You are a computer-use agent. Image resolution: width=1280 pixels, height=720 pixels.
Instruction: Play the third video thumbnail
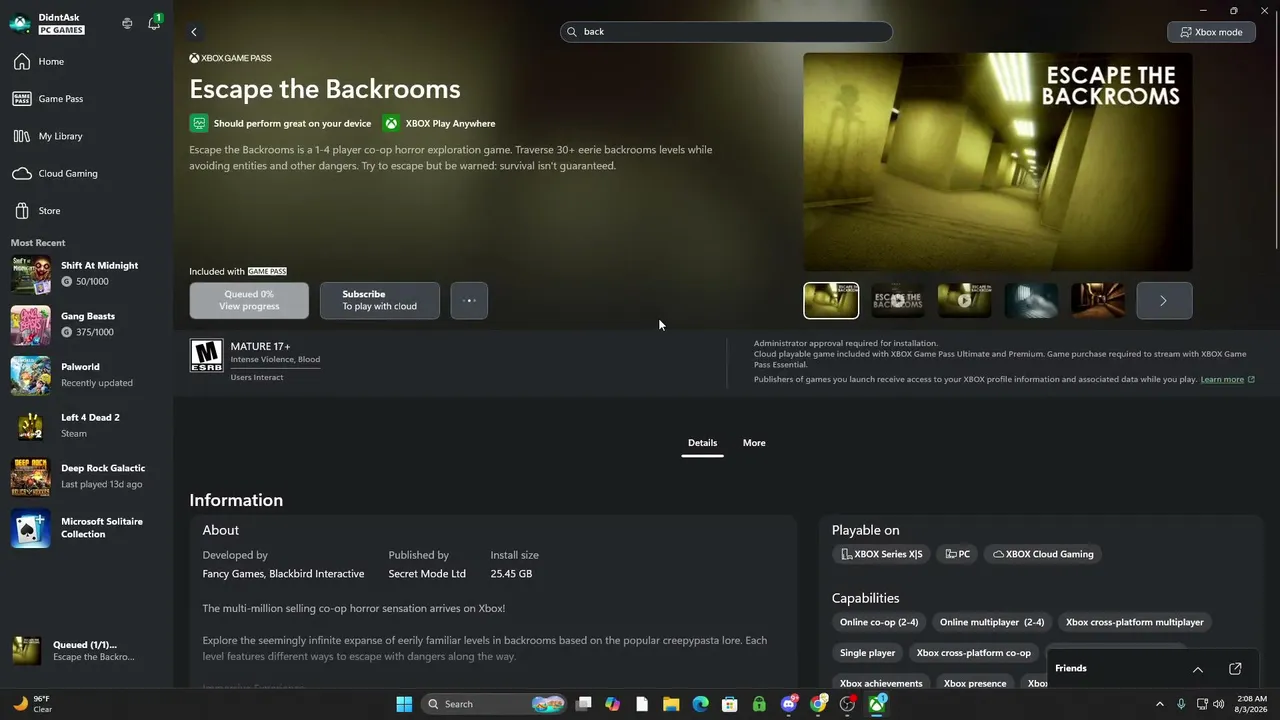pos(965,300)
